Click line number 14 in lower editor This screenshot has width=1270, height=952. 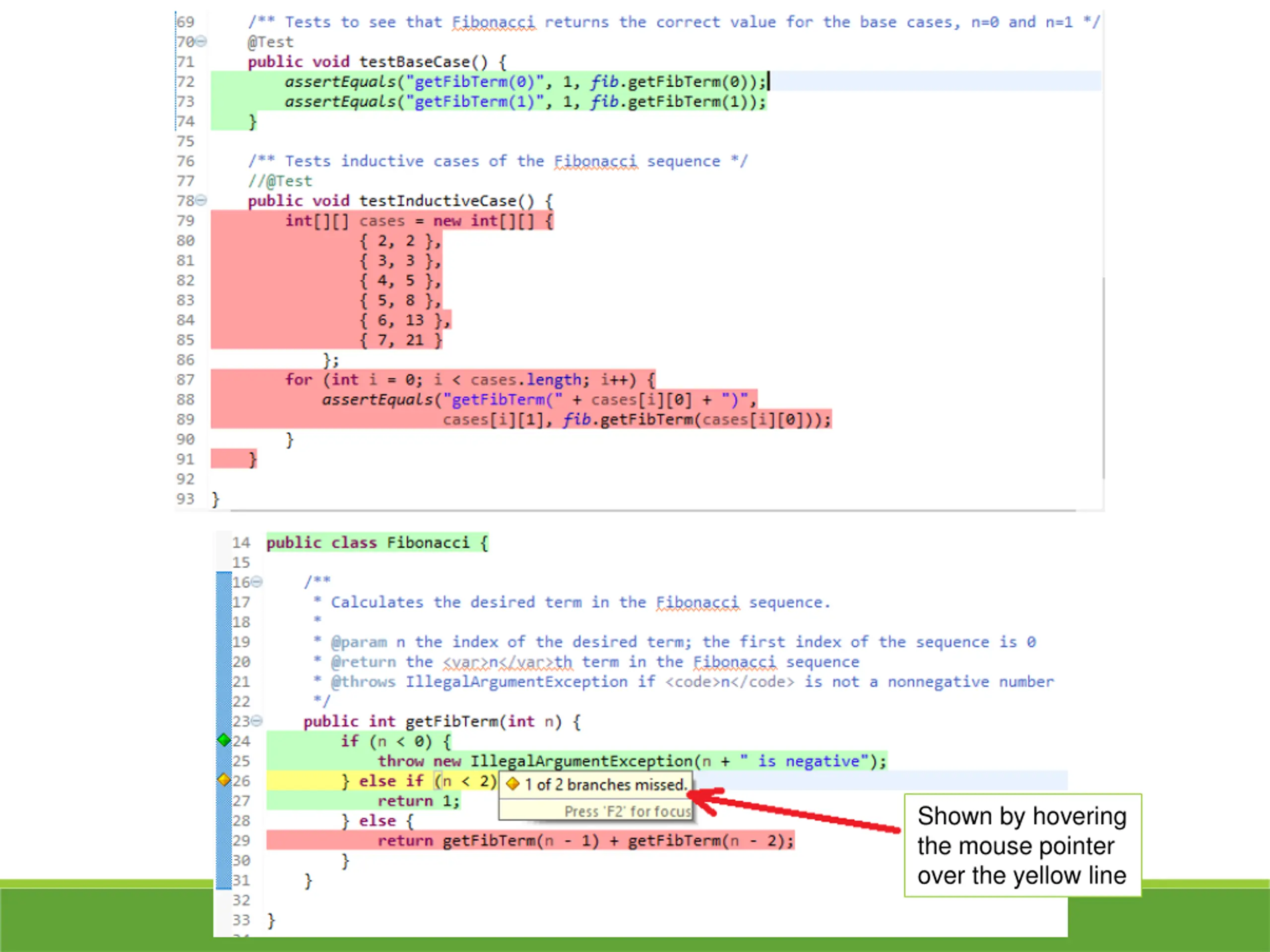[241, 542]
